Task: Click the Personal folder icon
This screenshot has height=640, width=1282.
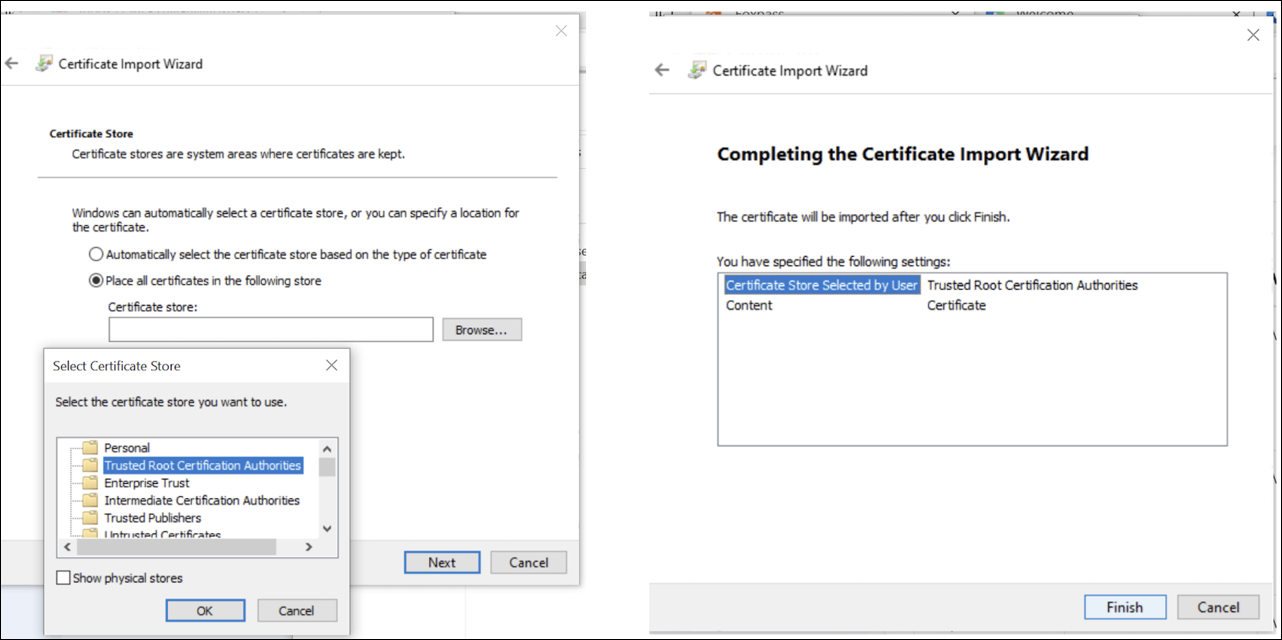Action: click(x=90, y=448)
